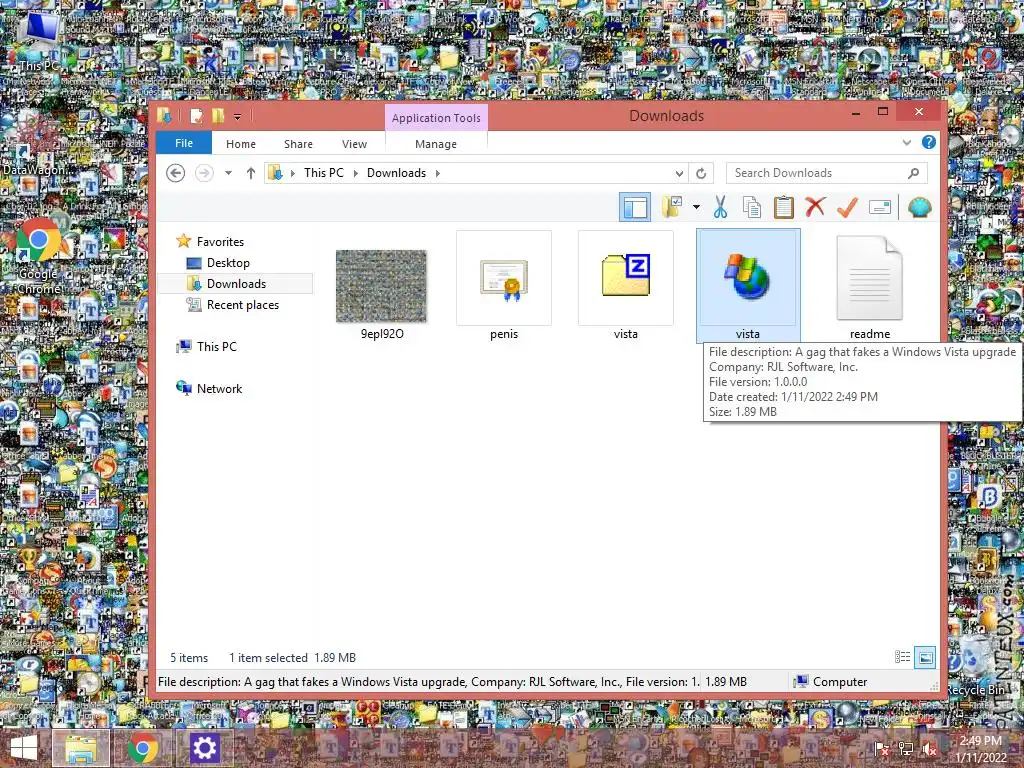
Task: Open the Windows Start button
Action: (24, 748)
